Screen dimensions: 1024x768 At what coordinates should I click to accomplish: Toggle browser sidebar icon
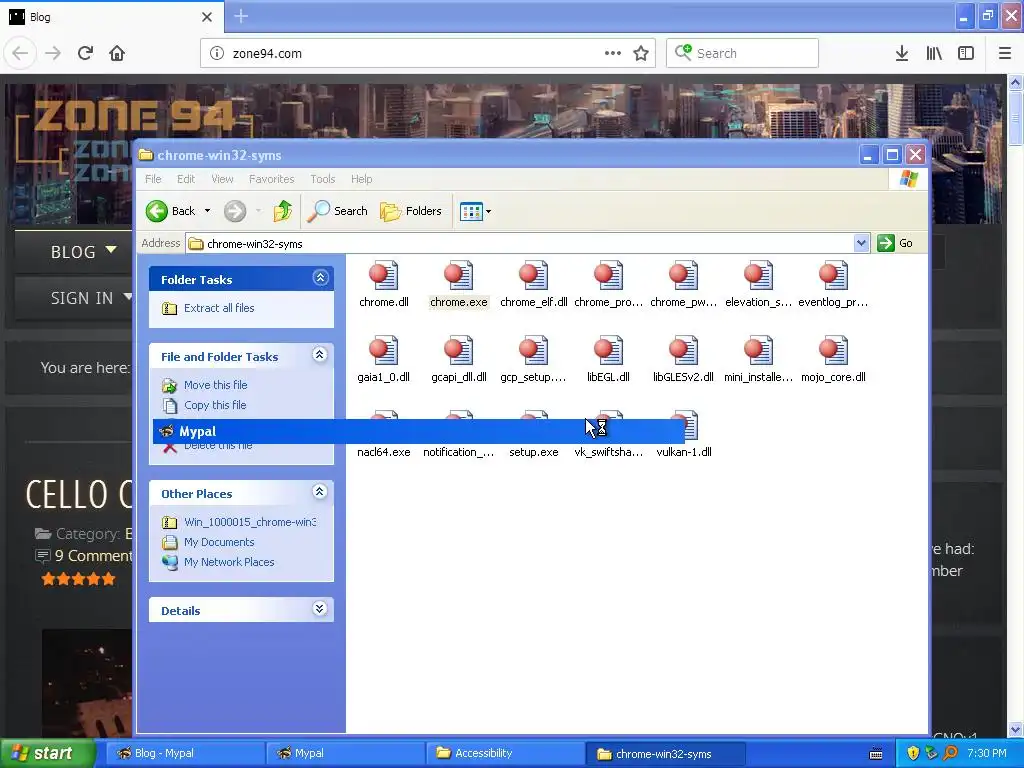[x=966, y=53]
